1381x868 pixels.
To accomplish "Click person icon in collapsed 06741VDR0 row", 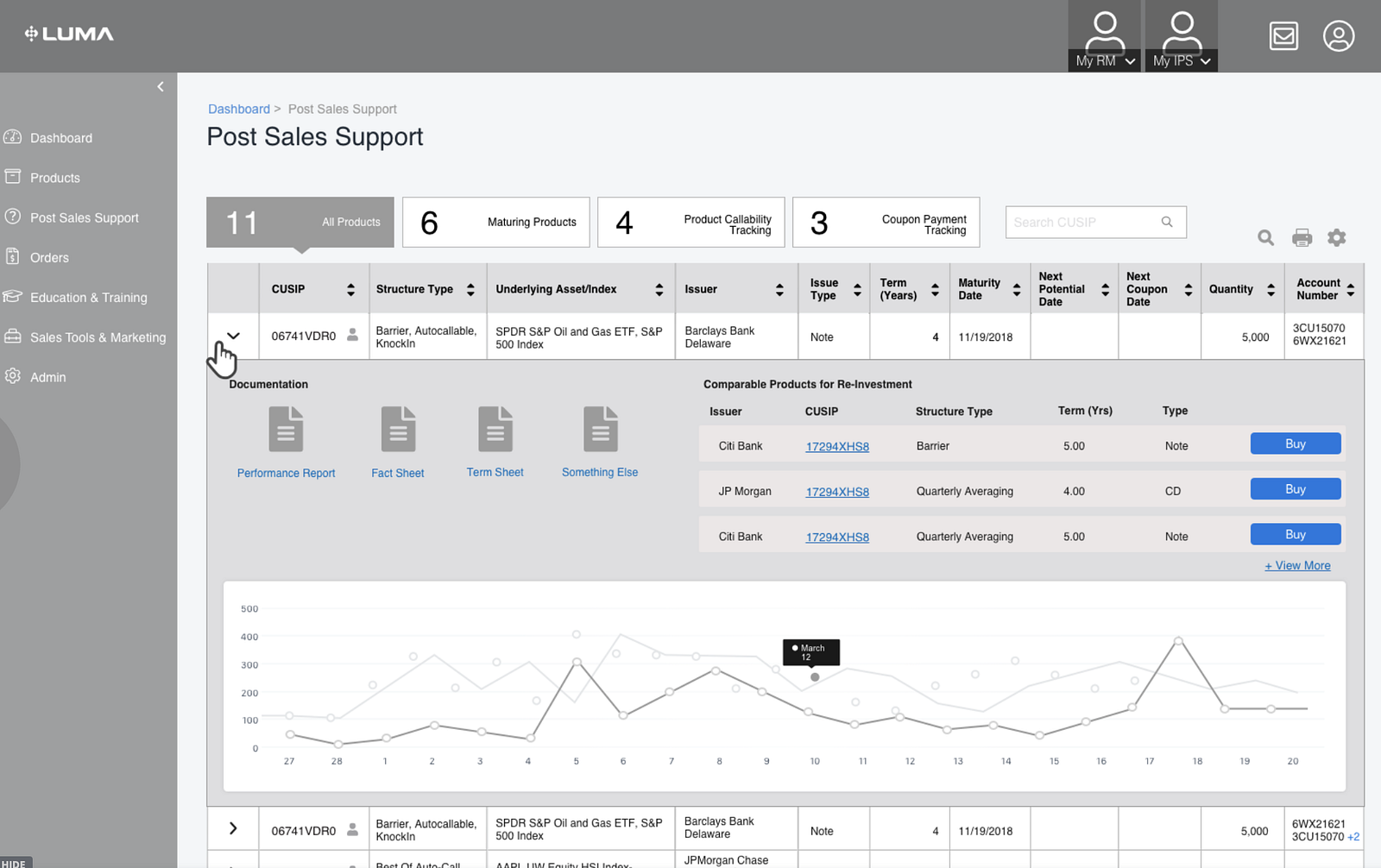I will pyautogui.click(x=352, y=830).
